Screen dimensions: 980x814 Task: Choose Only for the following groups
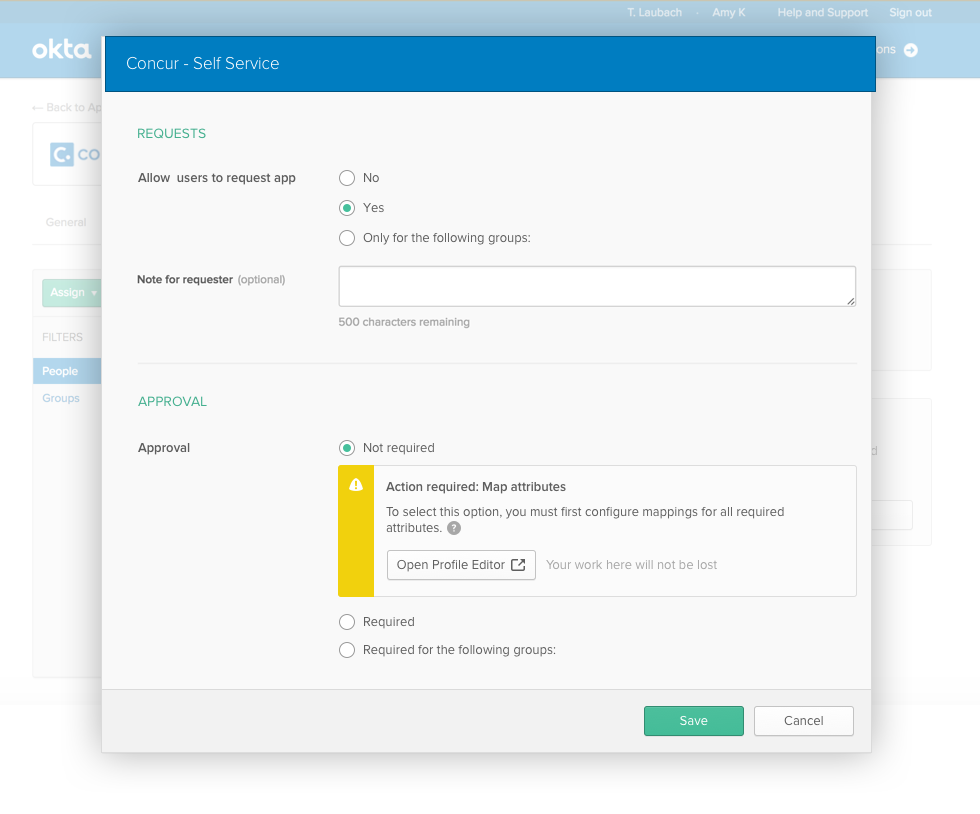tap(347, 238)
